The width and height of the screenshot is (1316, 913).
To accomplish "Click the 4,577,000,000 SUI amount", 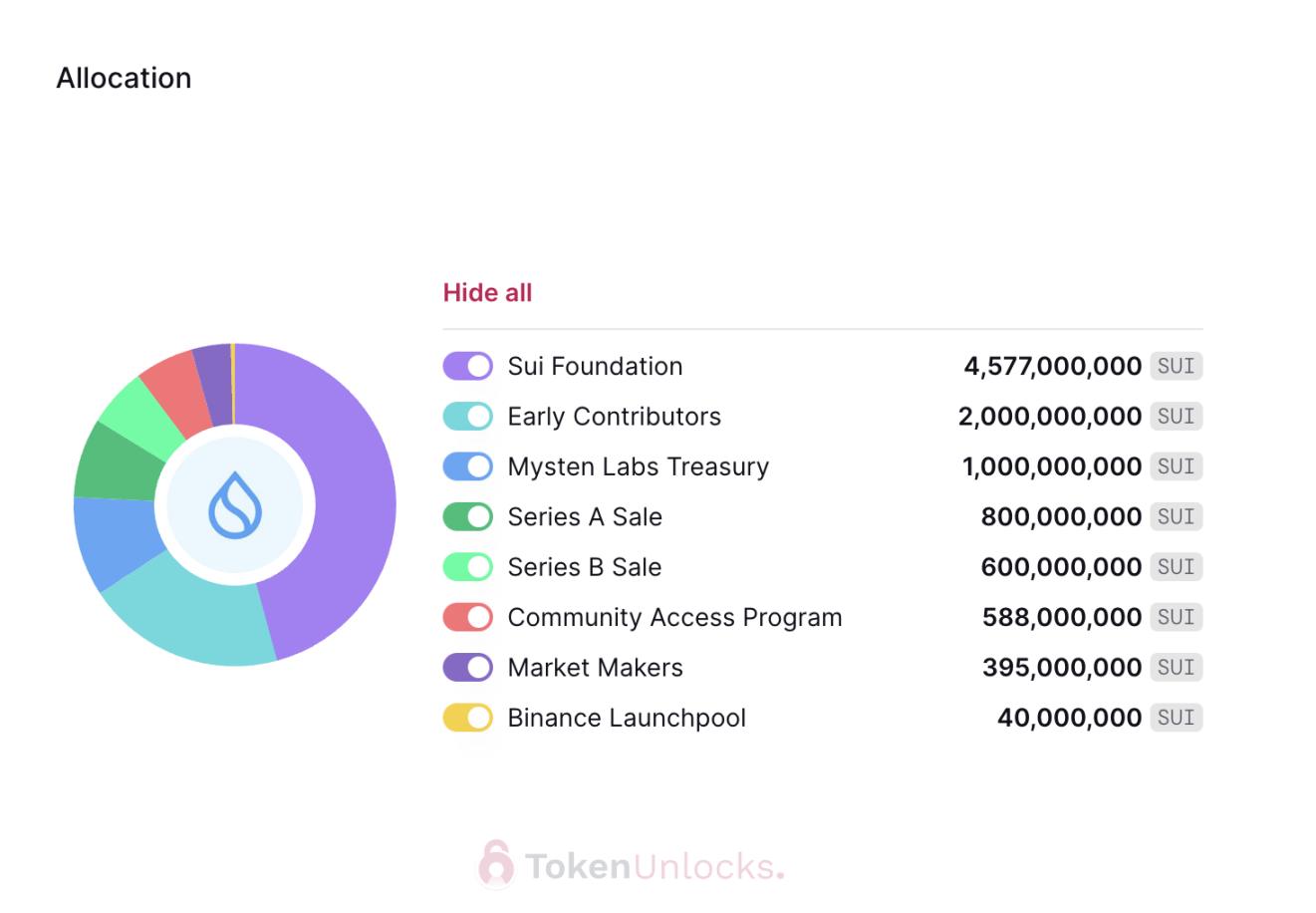I will [x=1052, y=366].
